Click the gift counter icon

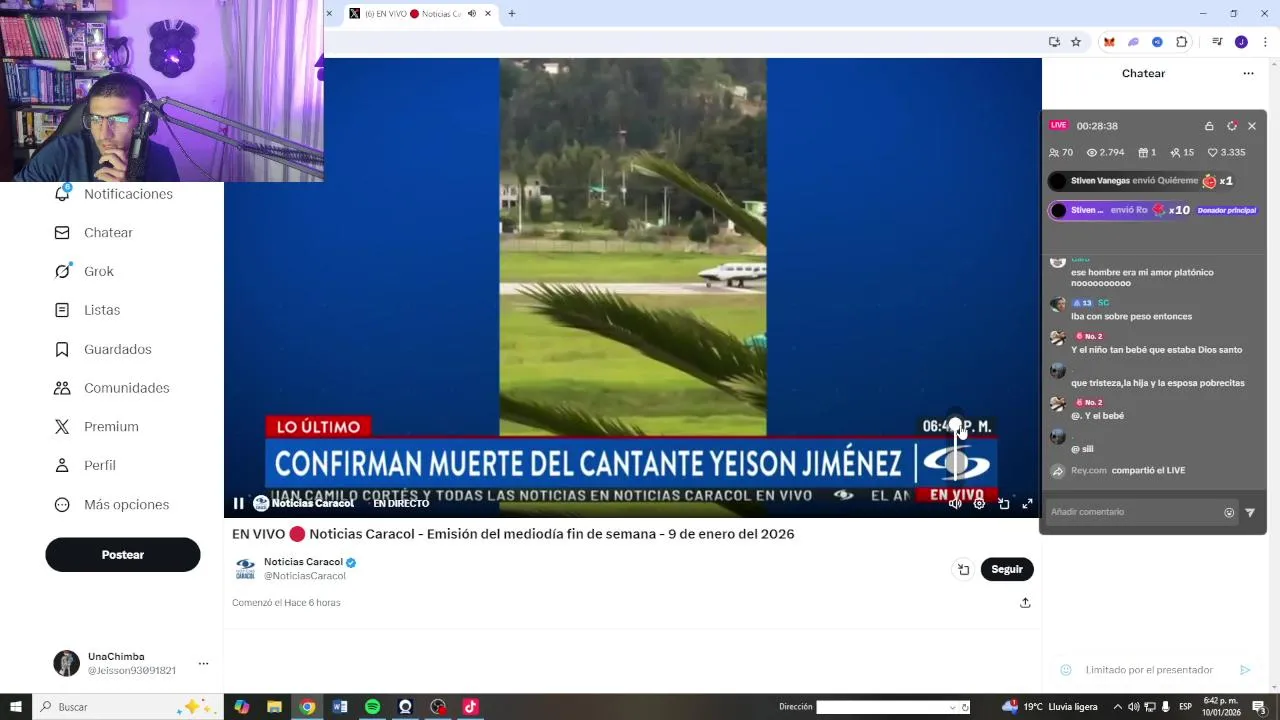pos(1147,153)
